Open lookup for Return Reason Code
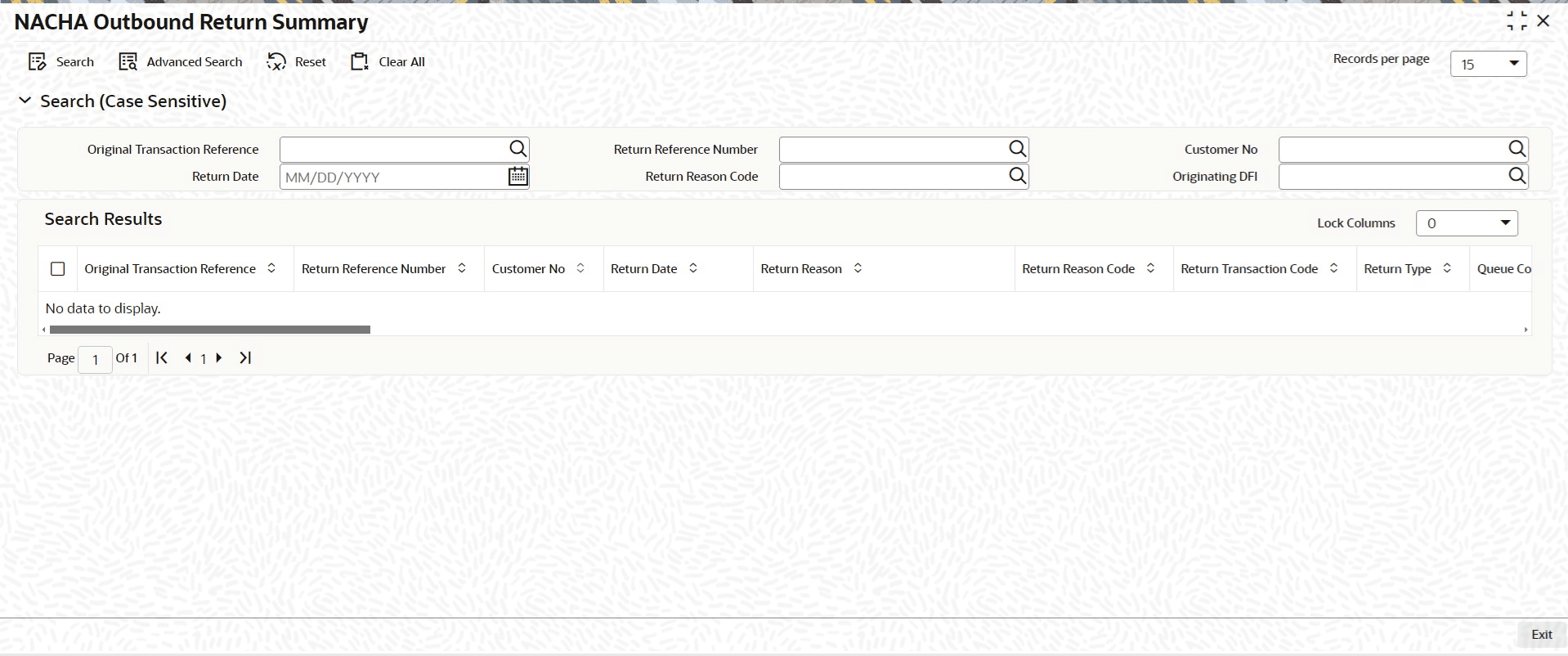The width and height of the screenshot is (1568, 656). click(x=1018, y=176)
